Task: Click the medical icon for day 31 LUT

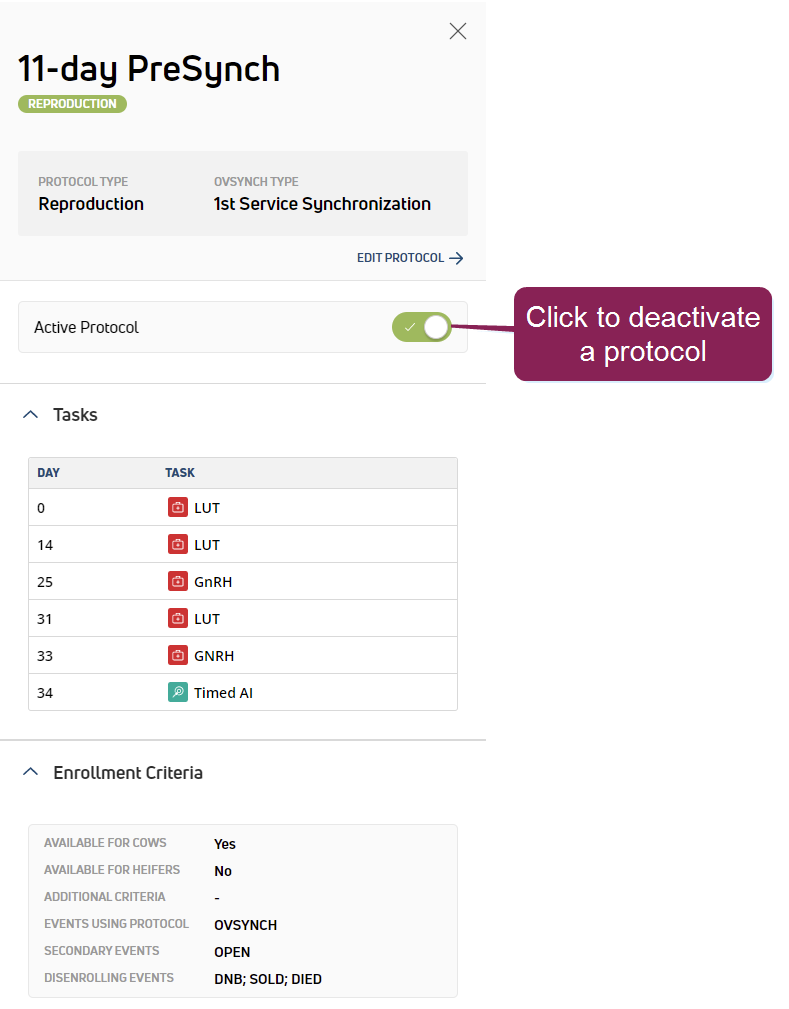Action: pos(177,618)
